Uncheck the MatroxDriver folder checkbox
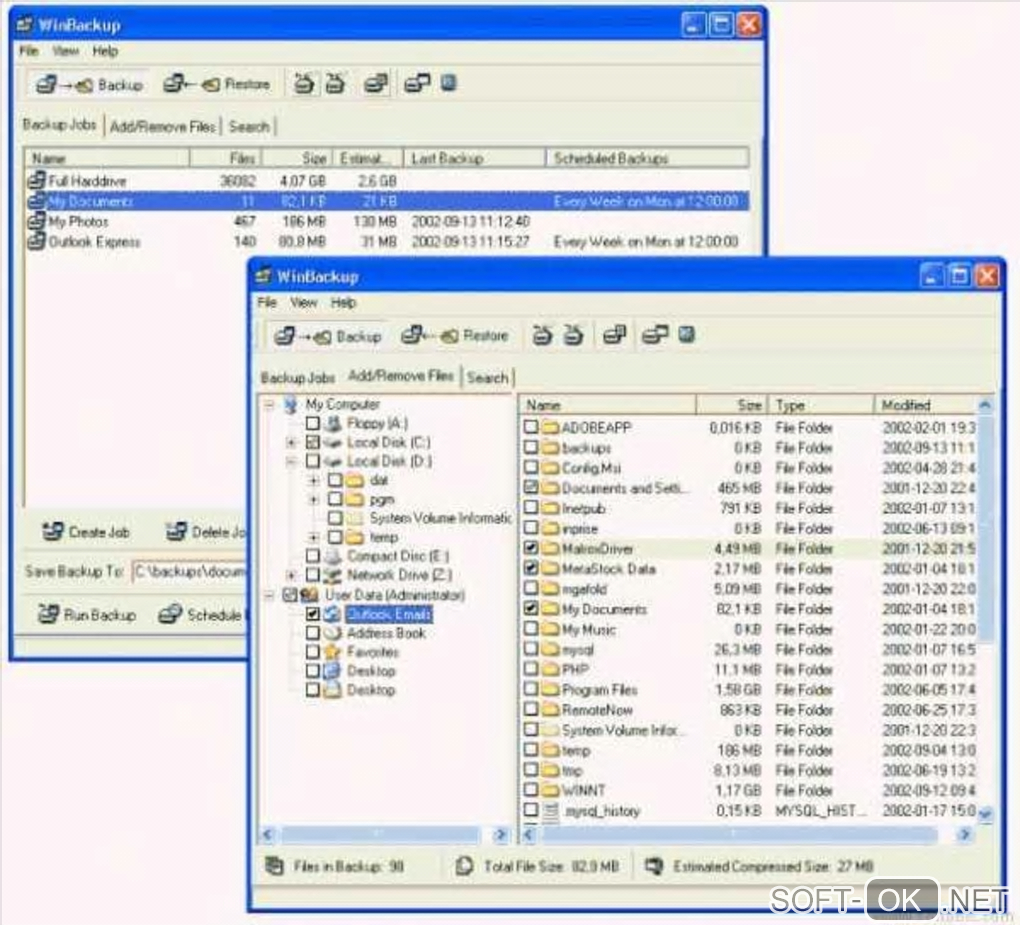Screen dimensions: 1020x925 pyautogui.click(x=531, y=548)
